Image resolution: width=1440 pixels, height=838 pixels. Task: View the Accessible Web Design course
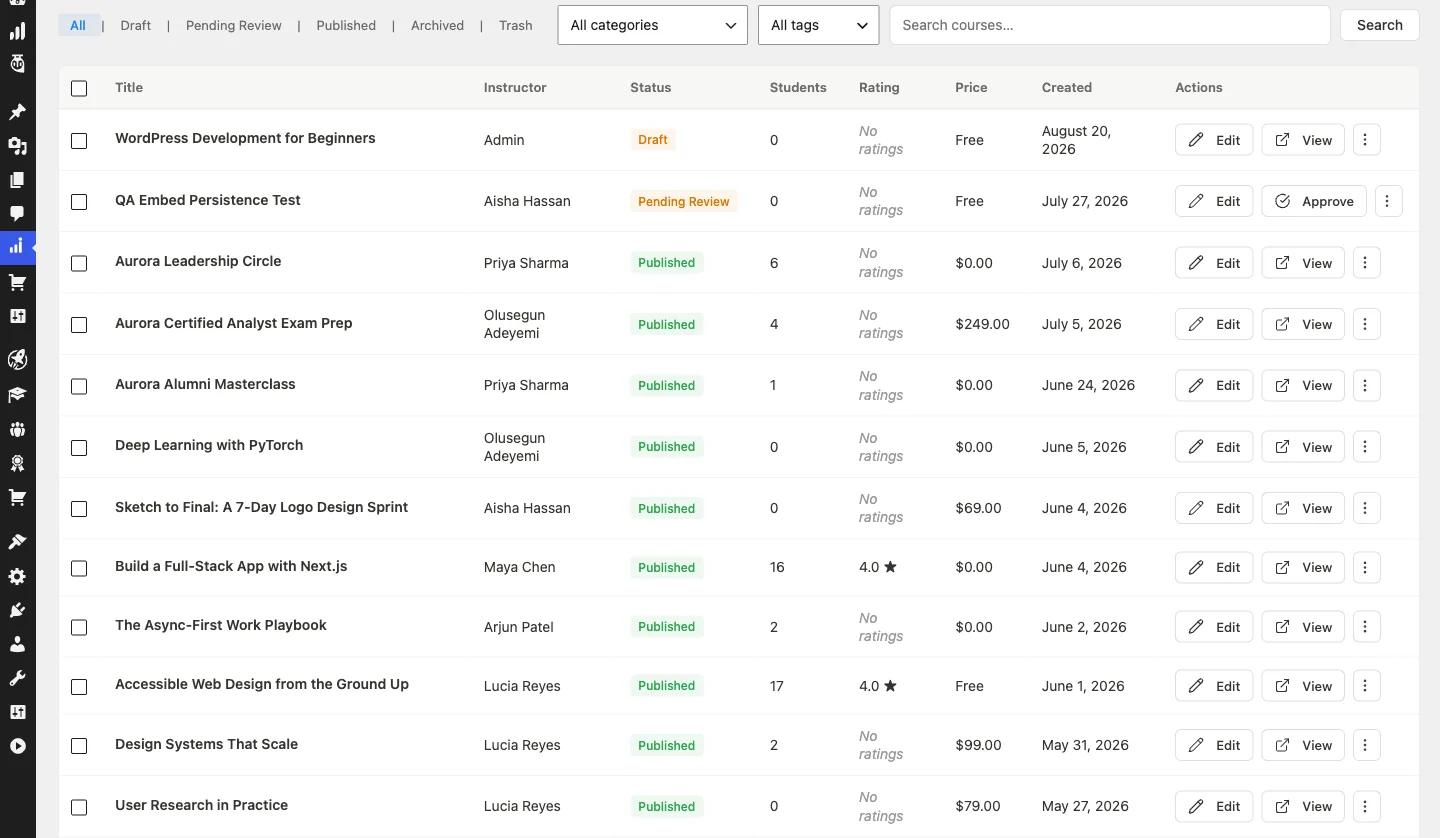pos(1303,686)
